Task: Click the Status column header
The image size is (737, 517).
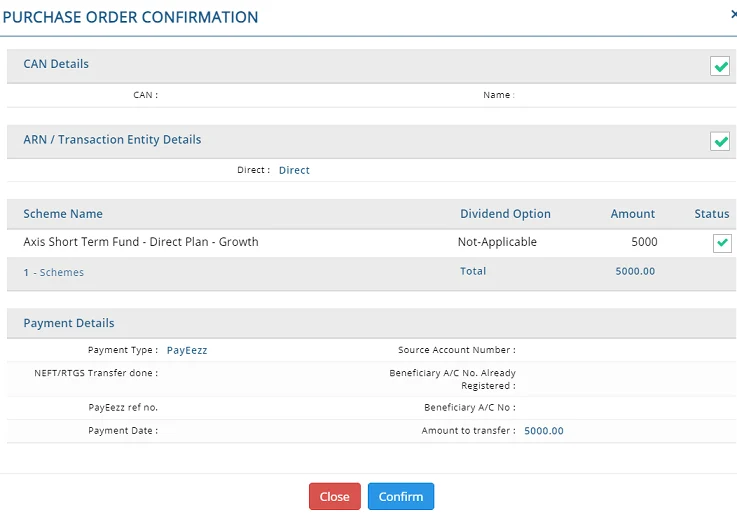Action: (x=712, y=214)
